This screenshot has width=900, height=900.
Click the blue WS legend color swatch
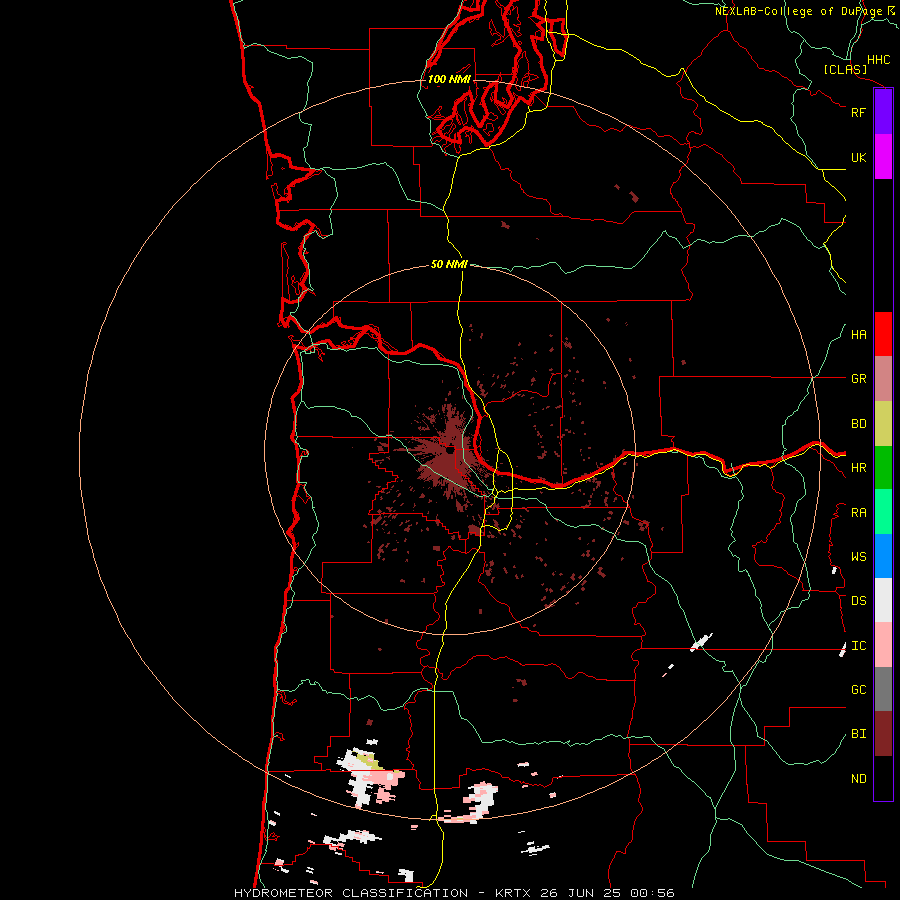pyautogui.click(x=883, y=556)
